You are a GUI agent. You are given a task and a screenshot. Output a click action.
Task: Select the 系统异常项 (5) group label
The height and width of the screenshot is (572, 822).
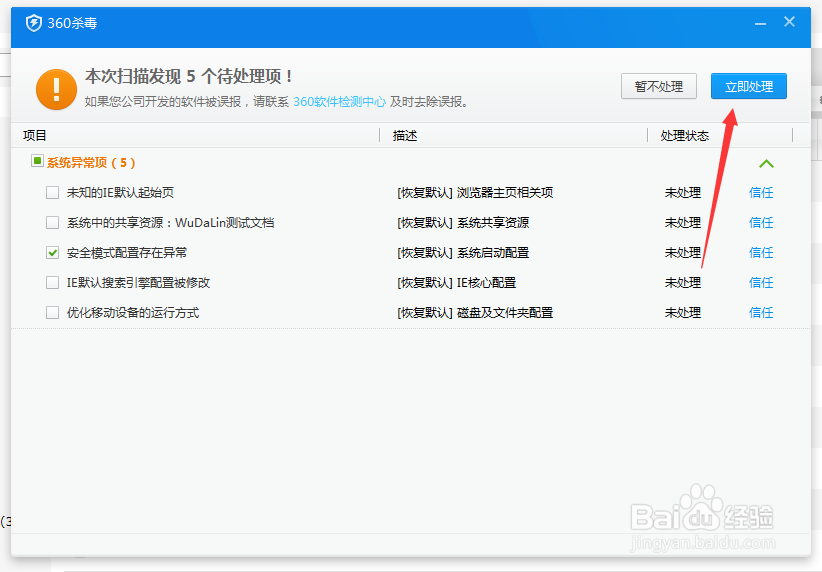[91, 163]
